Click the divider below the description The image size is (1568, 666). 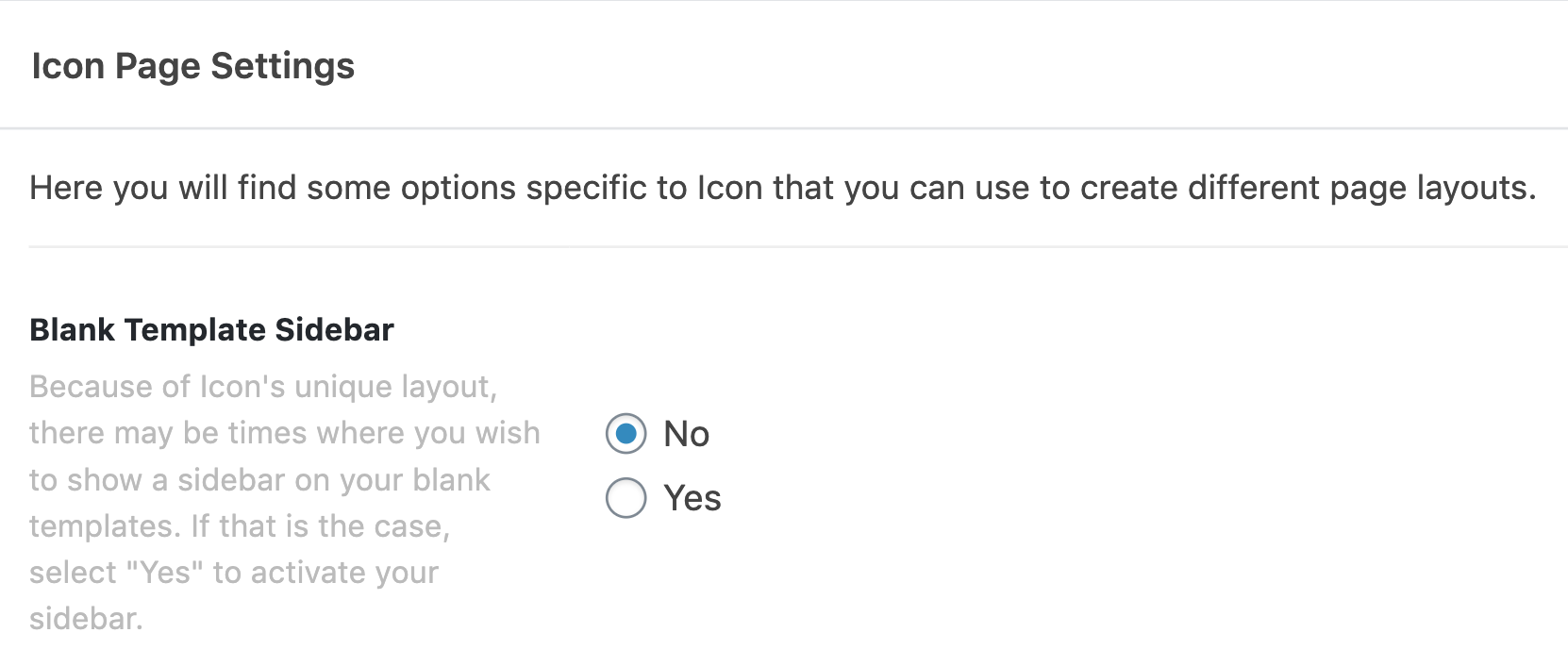[x=783, y=245]
